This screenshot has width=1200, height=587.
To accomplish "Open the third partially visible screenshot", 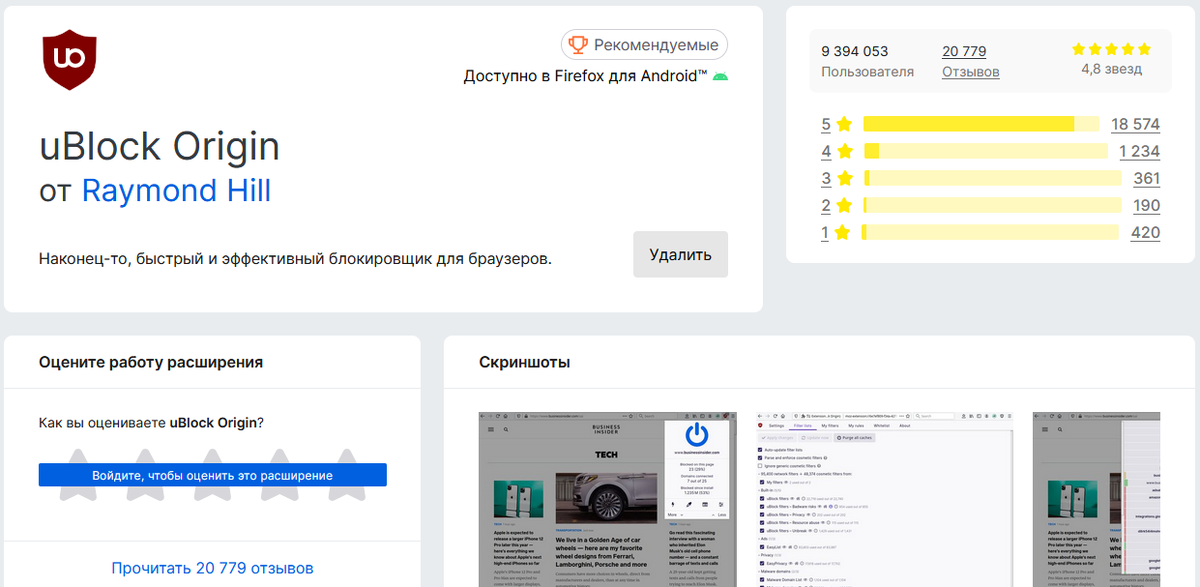I will click(1097, 499).
